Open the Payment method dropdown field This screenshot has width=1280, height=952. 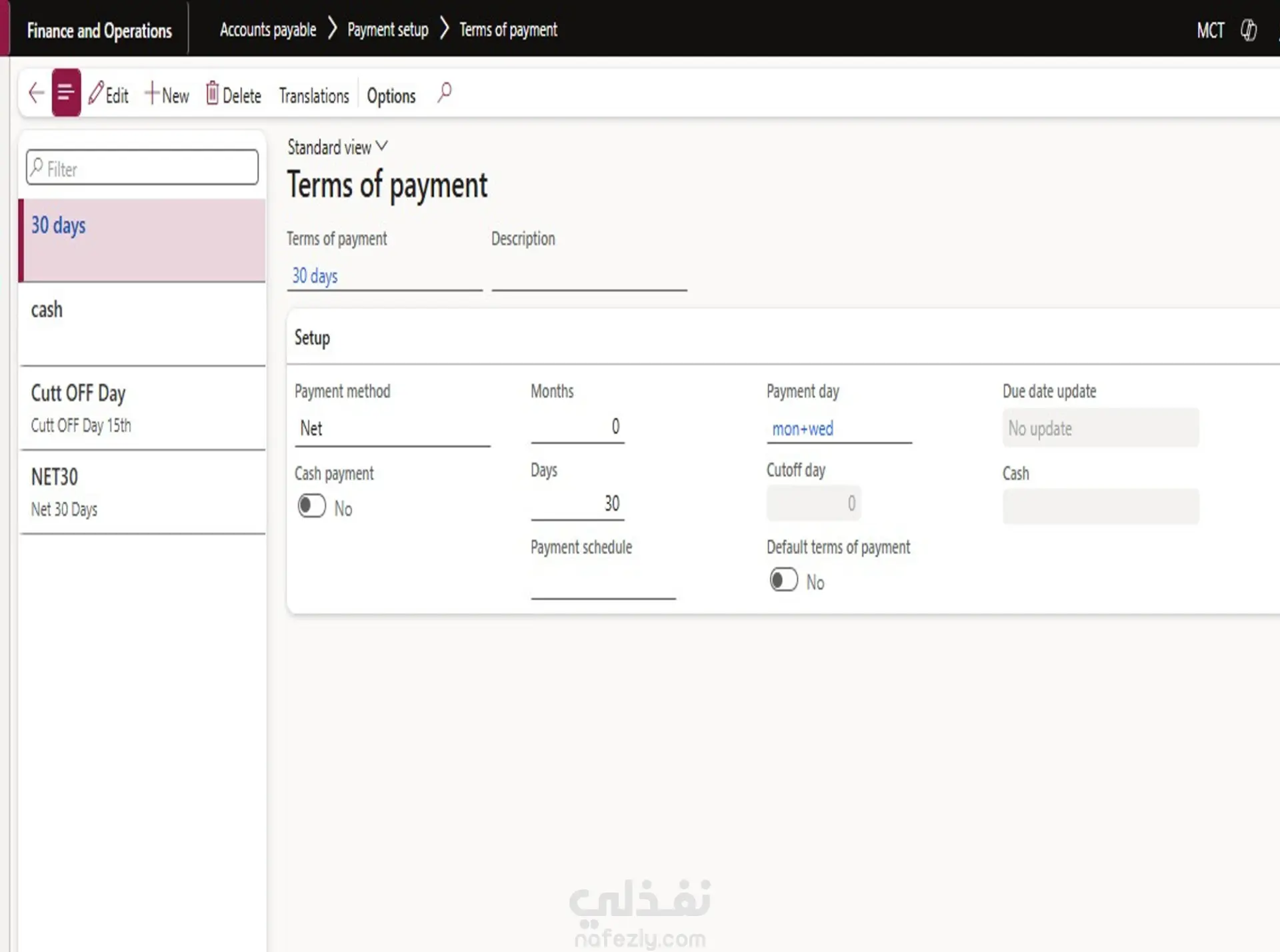[x=392, y=428]
